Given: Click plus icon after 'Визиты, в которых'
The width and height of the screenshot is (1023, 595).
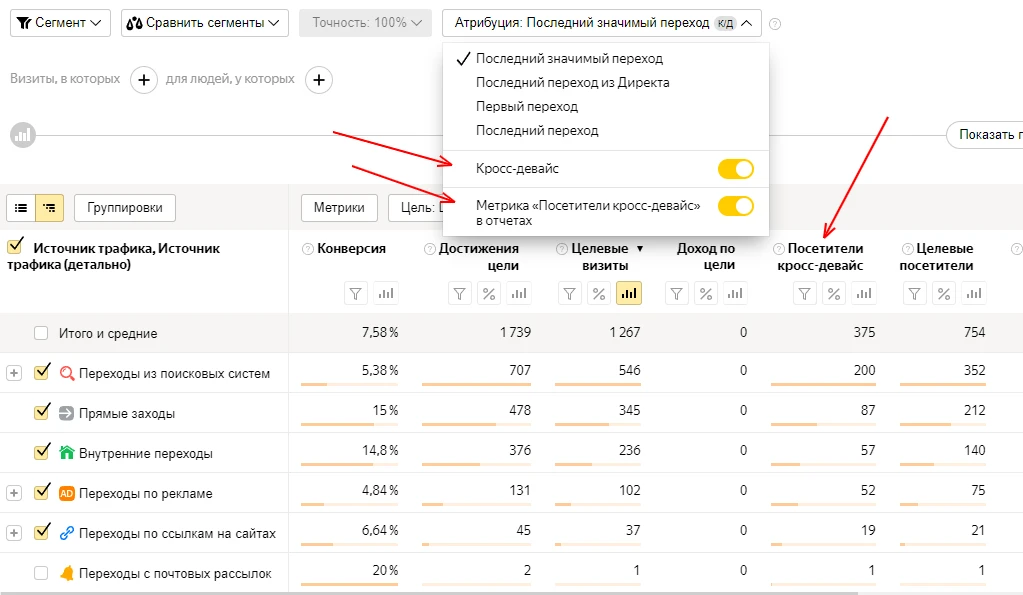Looking at the screenshot, I should 144,79.
